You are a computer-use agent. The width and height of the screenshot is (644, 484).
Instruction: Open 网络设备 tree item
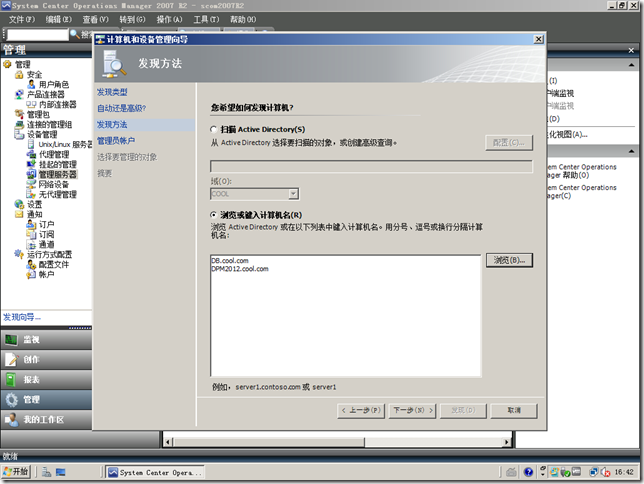pyautogui.click(x=54, y=184)
